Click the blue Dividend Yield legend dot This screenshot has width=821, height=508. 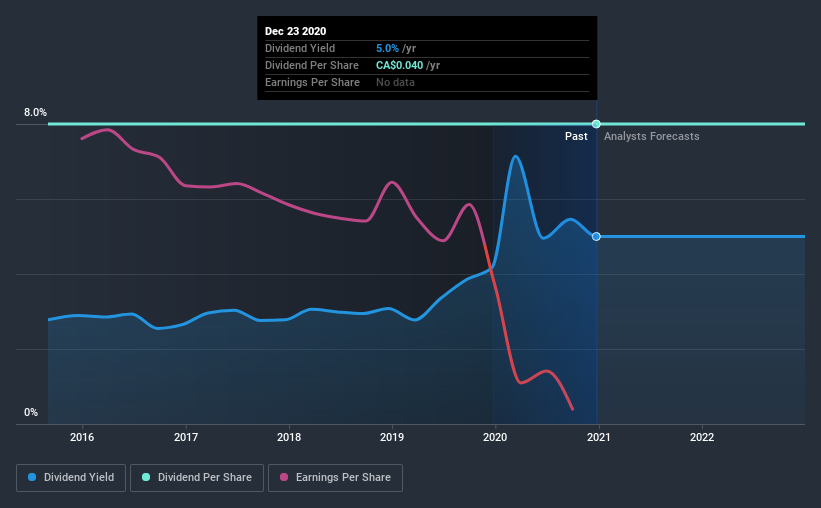click(x=32, y=477)
